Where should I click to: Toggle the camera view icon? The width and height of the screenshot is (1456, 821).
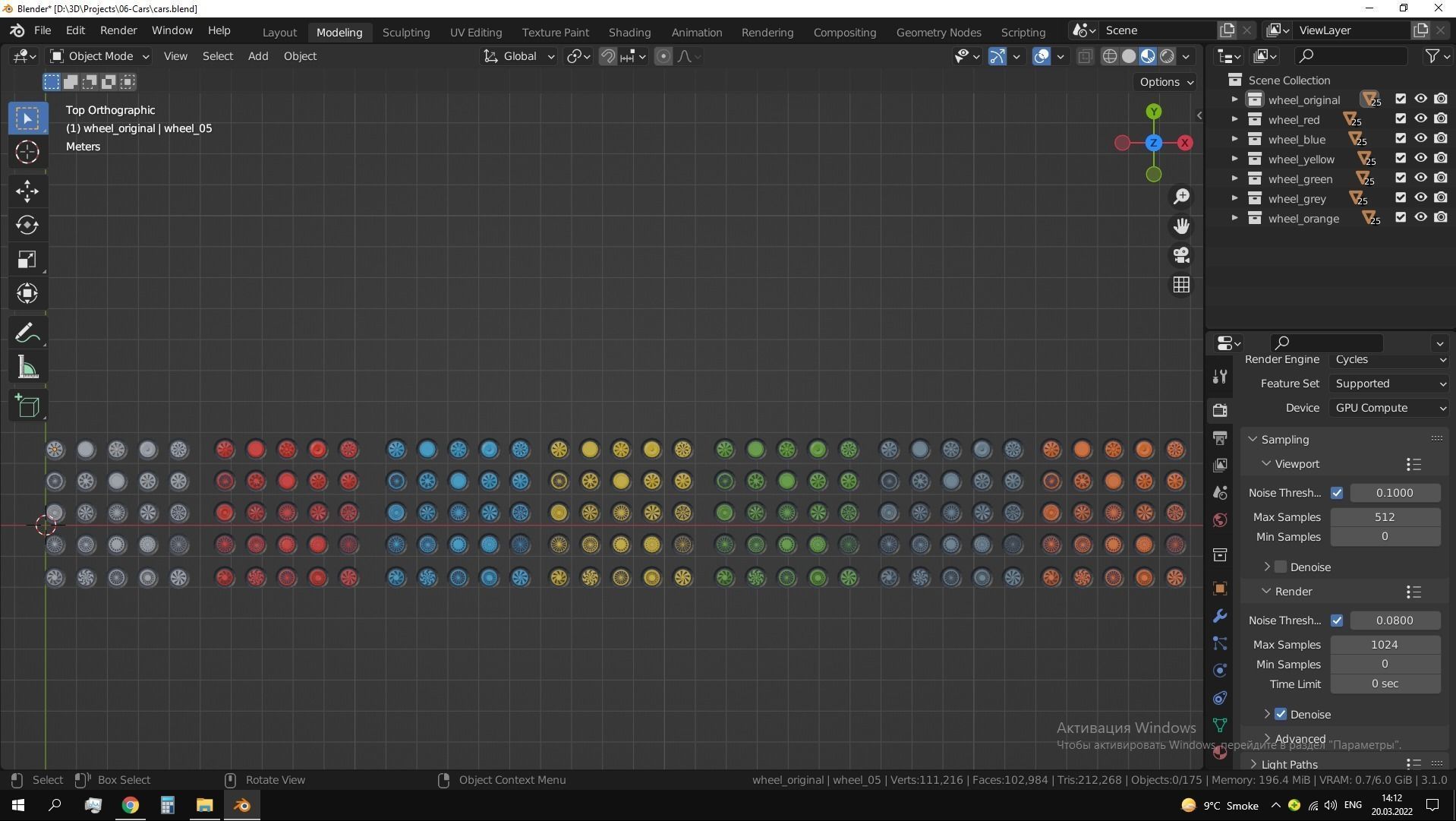(1181, 255)
